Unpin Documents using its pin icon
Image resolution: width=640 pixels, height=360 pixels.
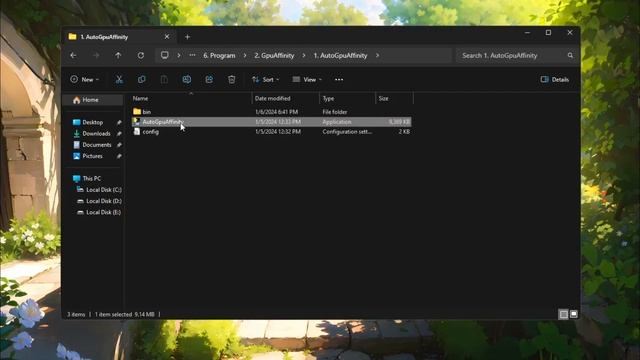tap(119, 145)
